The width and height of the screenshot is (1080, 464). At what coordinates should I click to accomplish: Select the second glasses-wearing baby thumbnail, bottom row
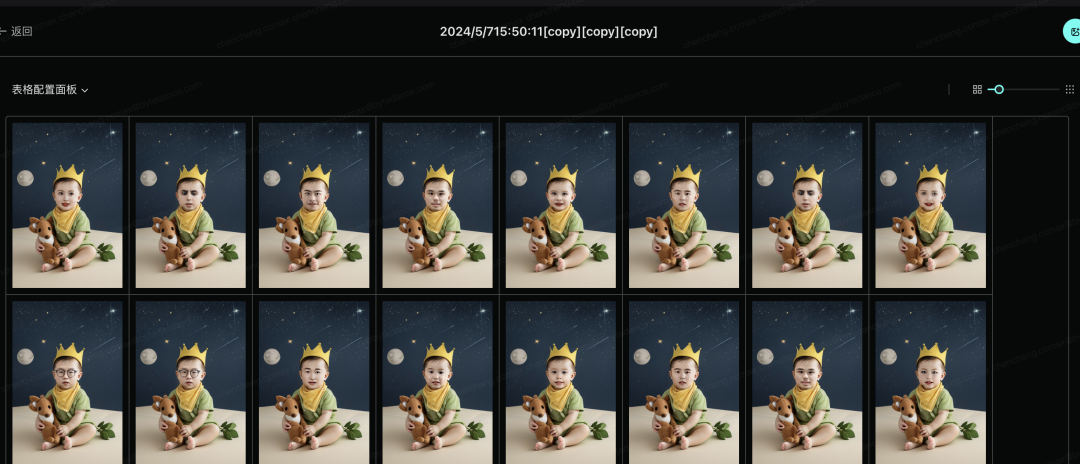click(191, 382)
